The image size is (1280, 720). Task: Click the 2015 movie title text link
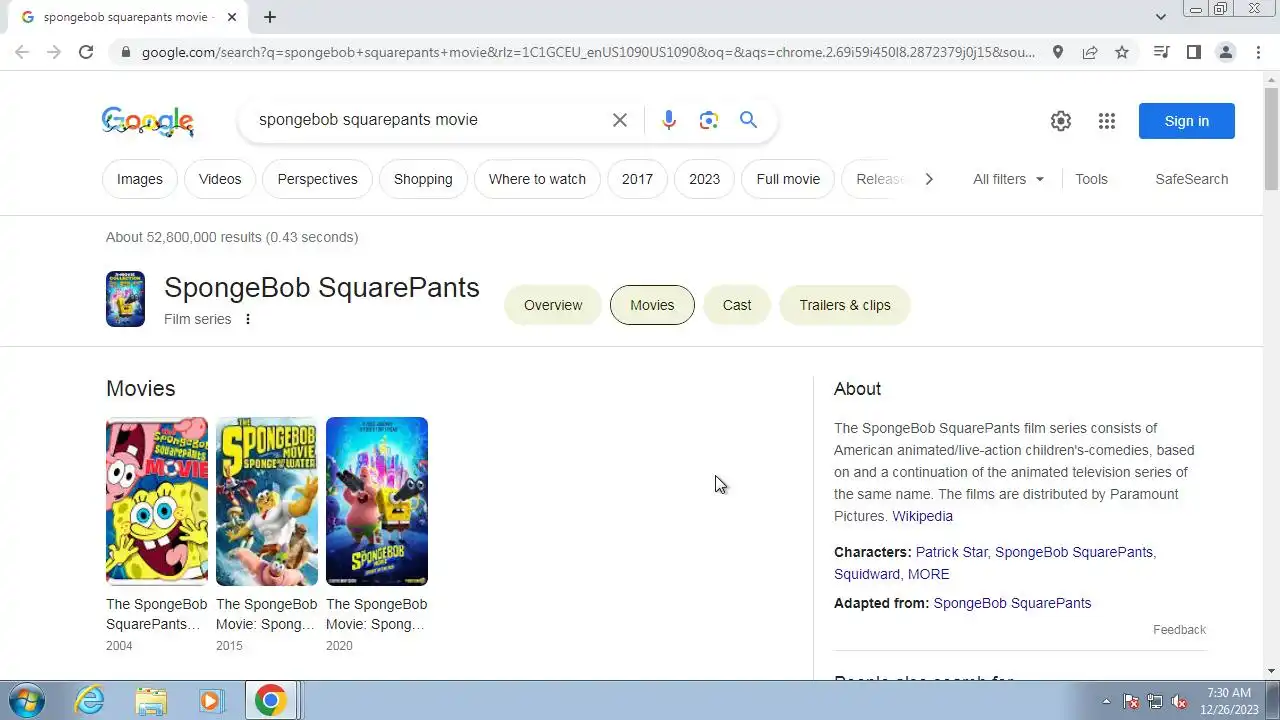click(267, 614)
